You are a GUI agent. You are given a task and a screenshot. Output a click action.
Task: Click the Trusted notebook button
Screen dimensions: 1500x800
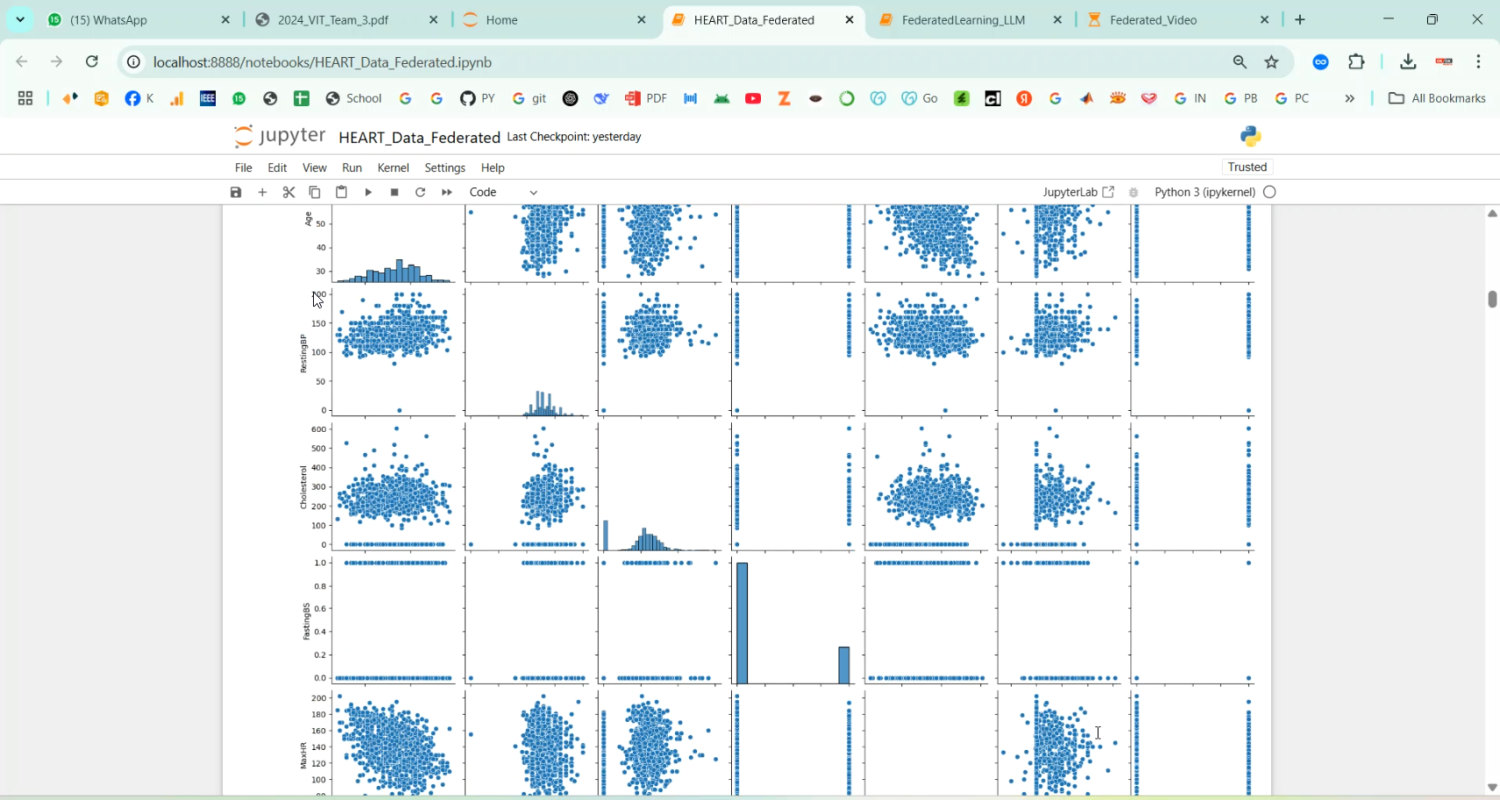(1247, 167)
